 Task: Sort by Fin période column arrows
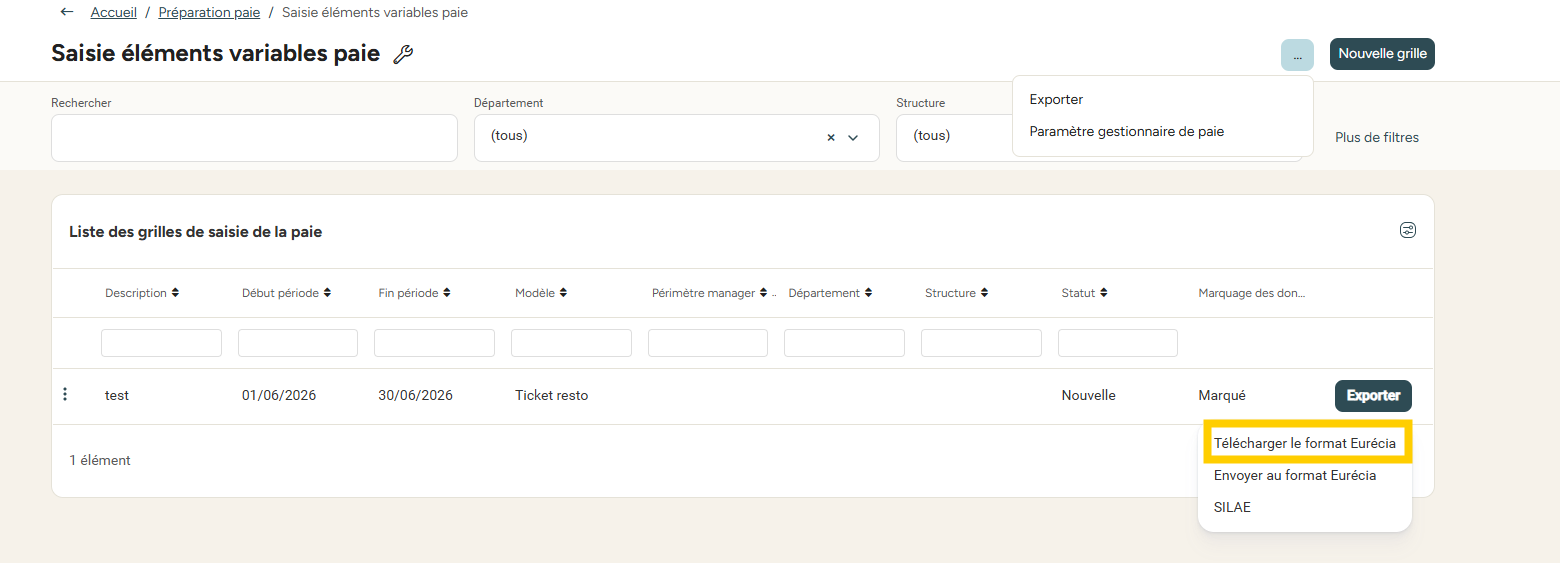click(x=447, y=293)
